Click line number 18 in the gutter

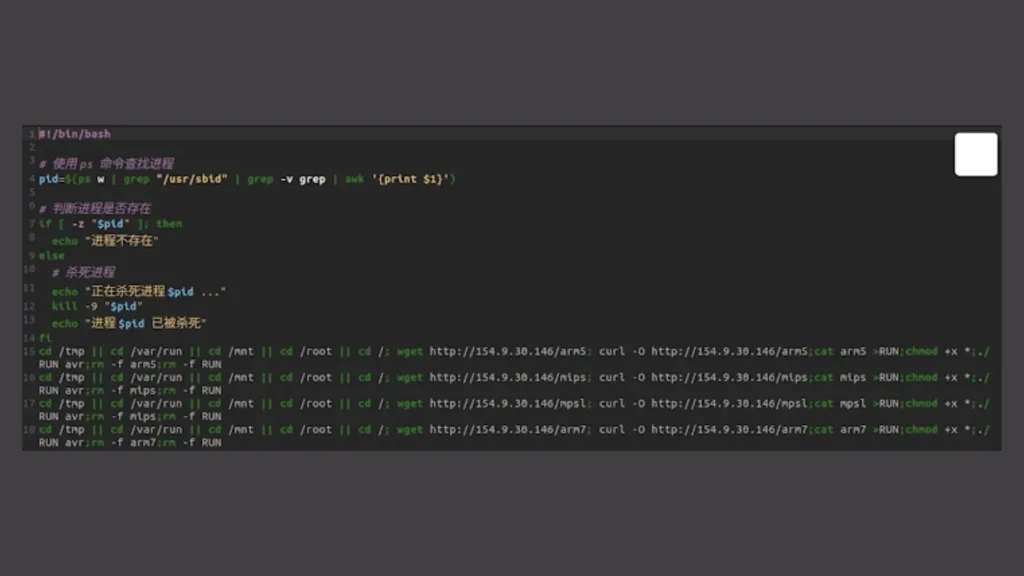(29, 430)
